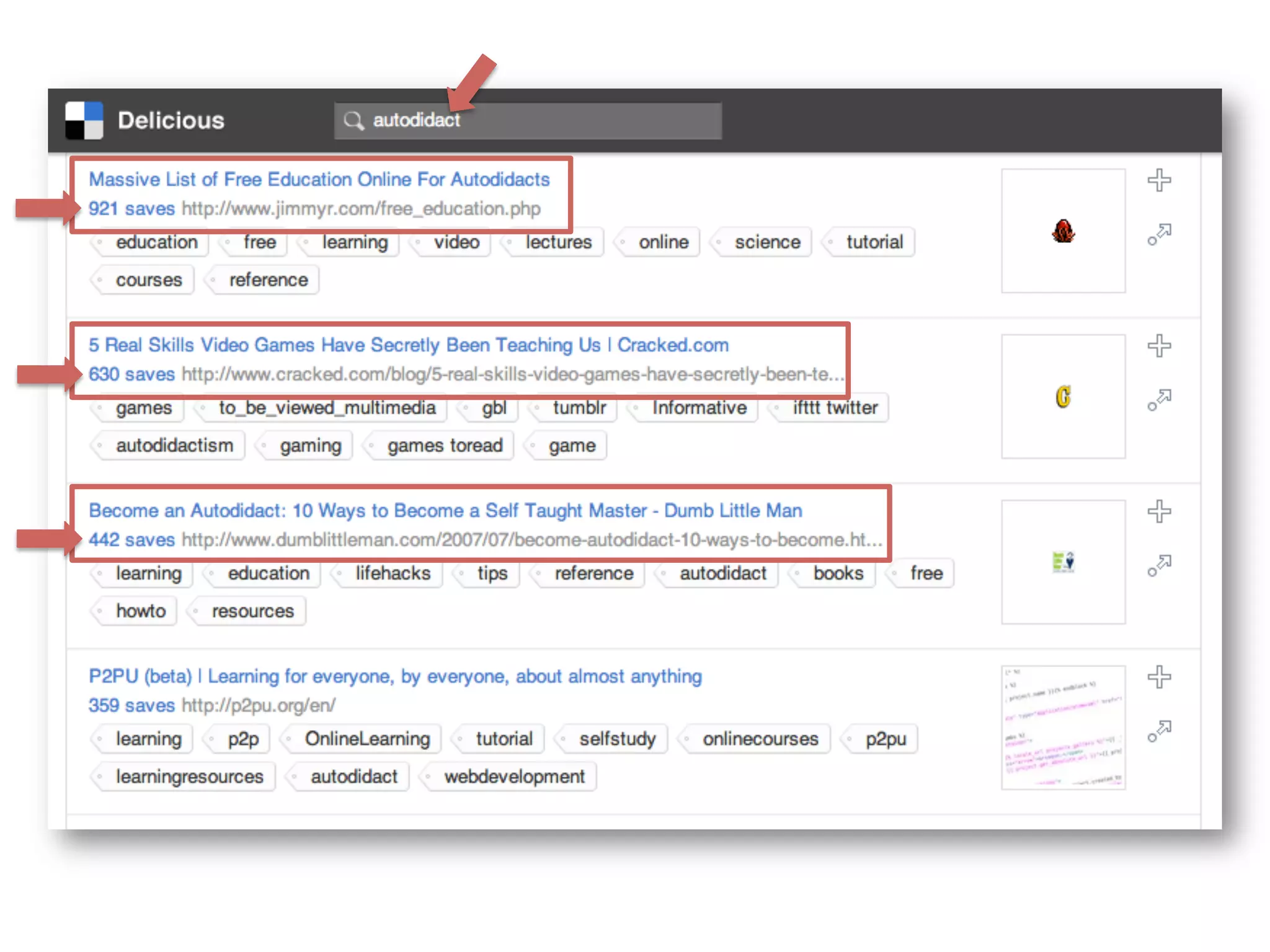The image size is (1270, 952).
Task: Select the autodidactism tag
Action: pos(174,446)
